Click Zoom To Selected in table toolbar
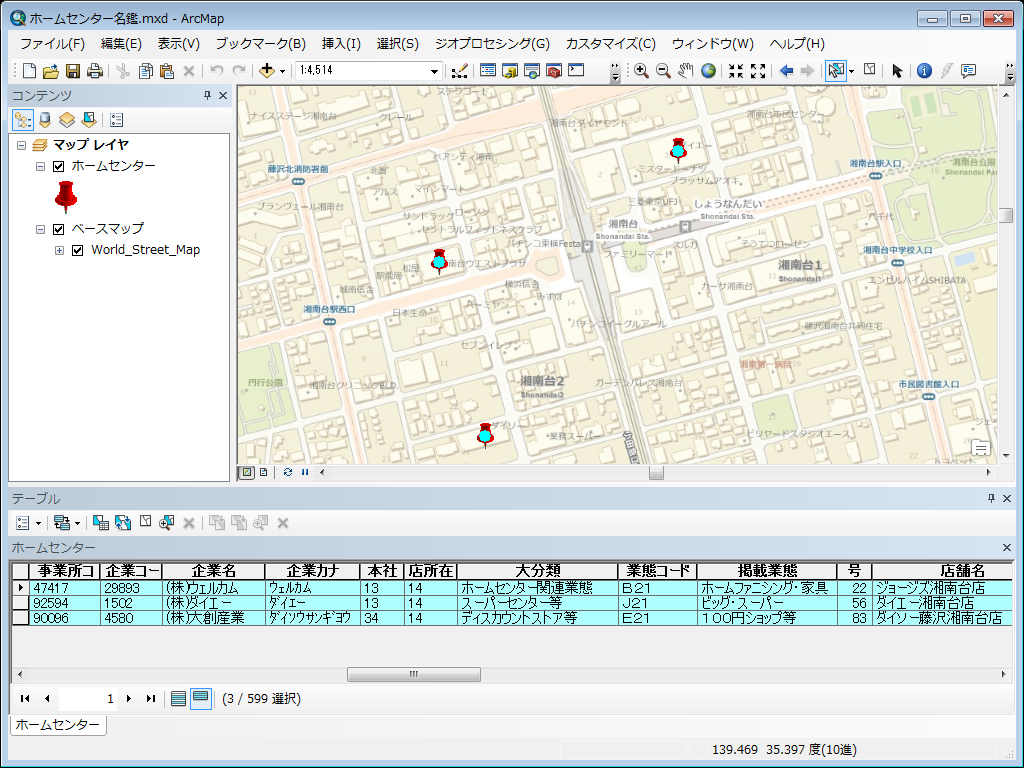The width and height of the screenshot is (1024, 768). point(167,522)
